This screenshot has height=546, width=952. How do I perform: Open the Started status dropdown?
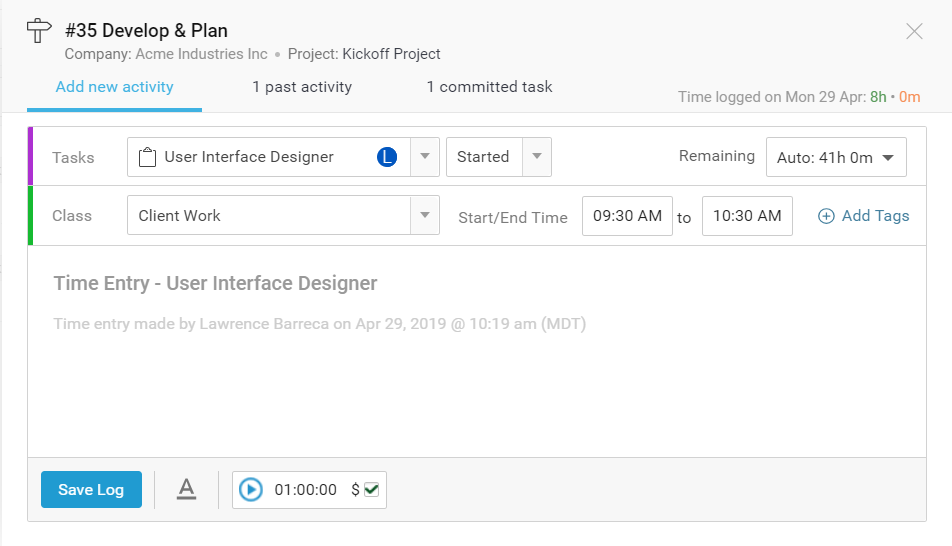click(x=537, y=157)
